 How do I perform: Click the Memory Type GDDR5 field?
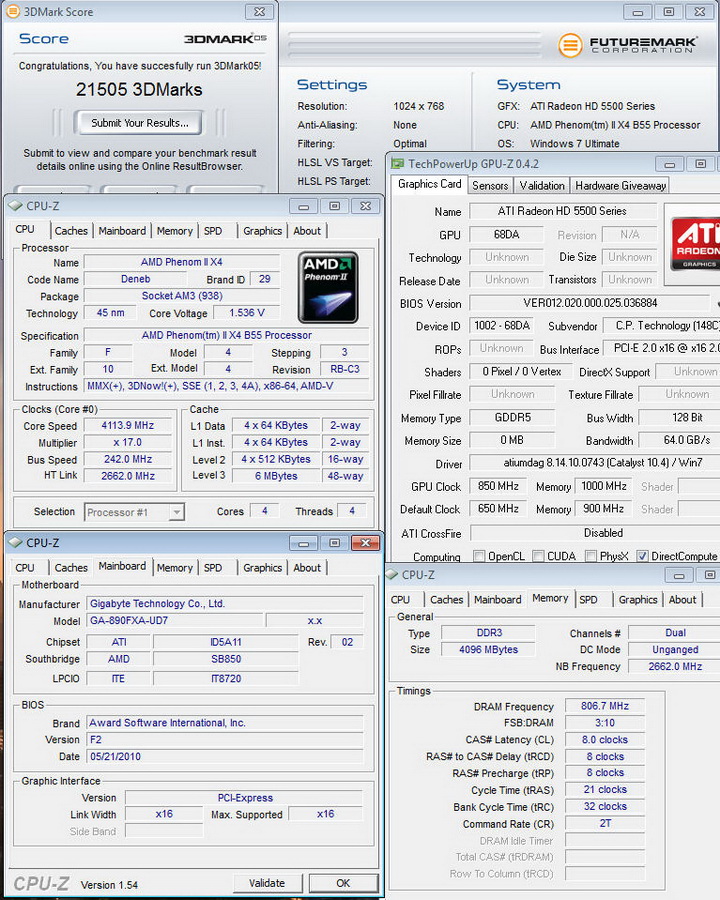tap(512, 417)
